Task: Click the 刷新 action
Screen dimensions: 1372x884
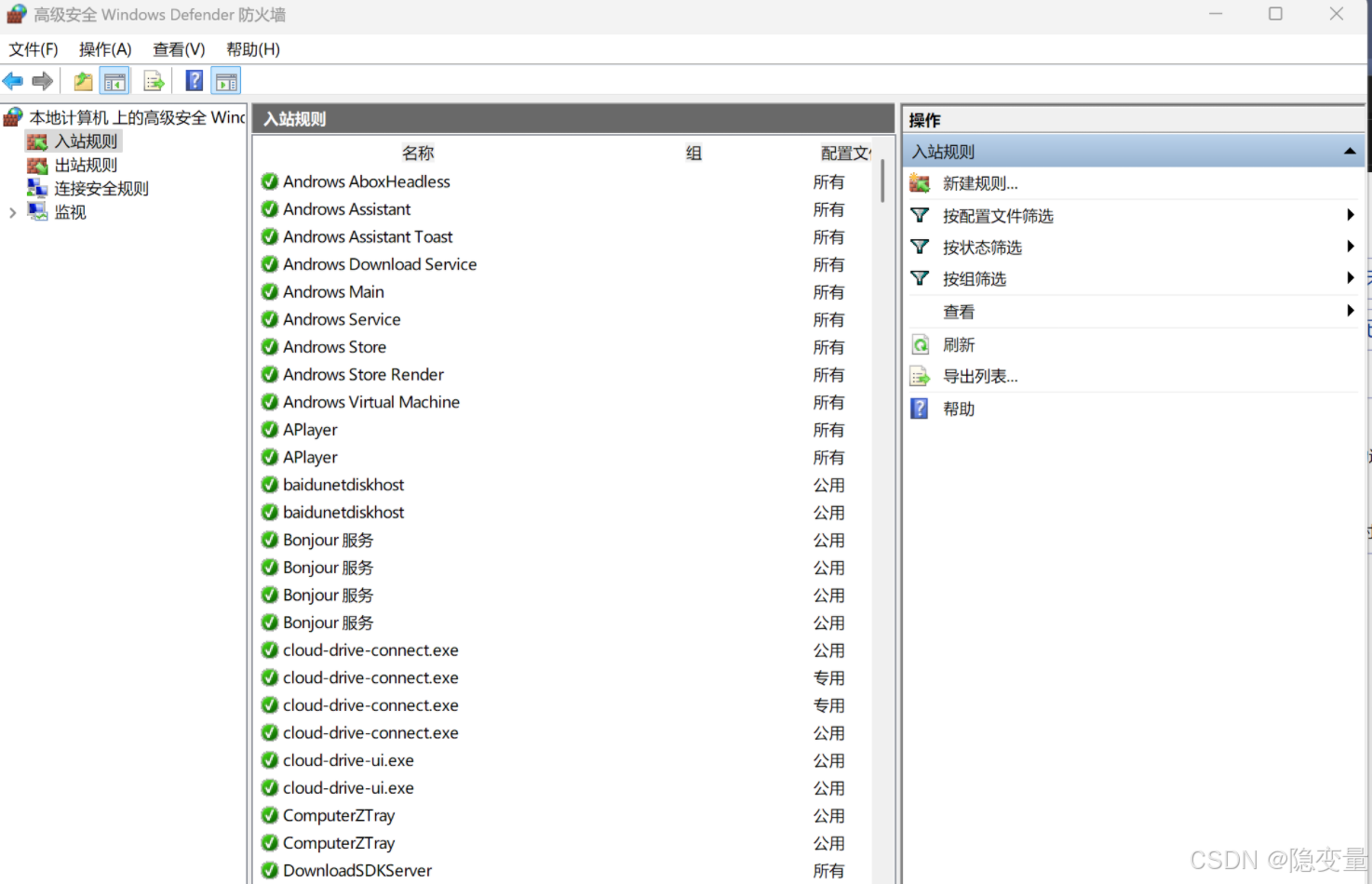Action: [959, 344]
